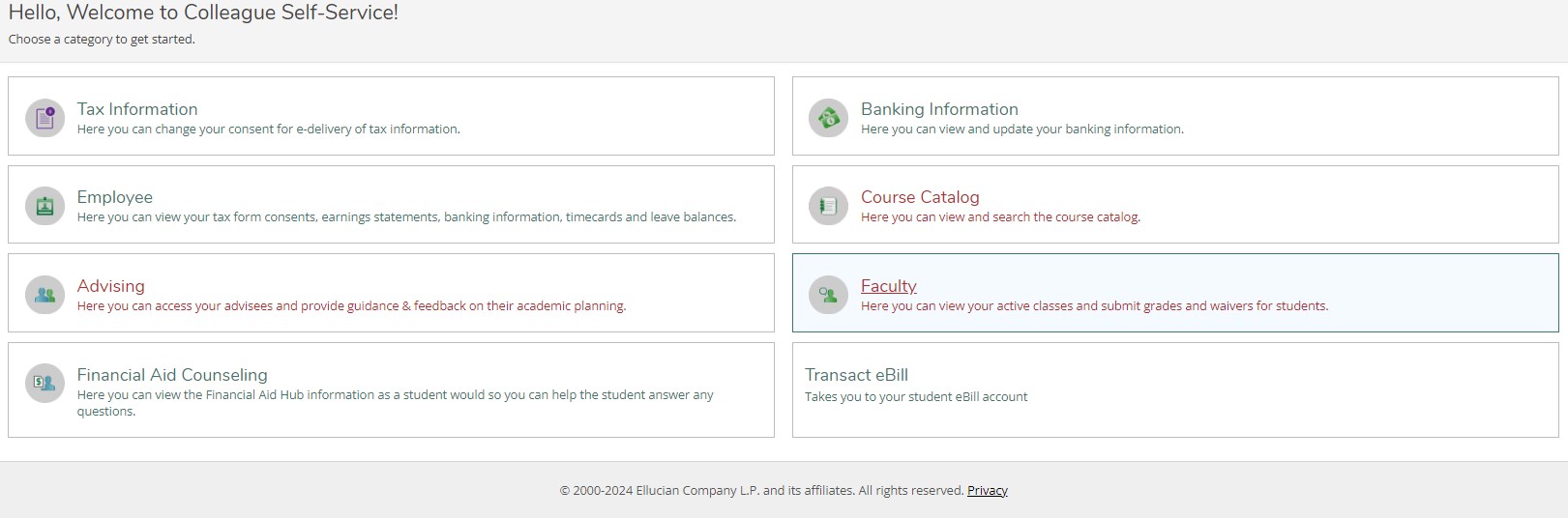
Task: Click the Employee ID badge icon
Action: [44, 206]
